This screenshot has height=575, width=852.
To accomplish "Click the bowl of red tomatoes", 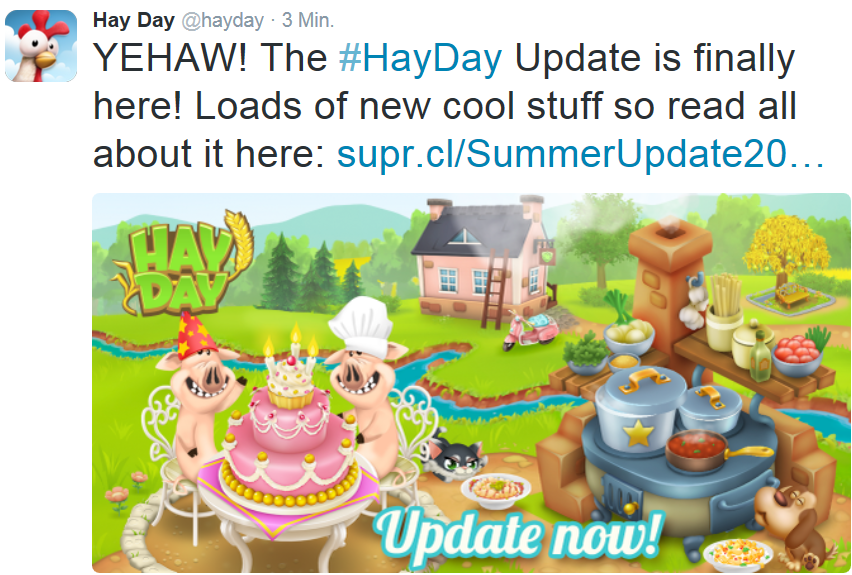I will (797, 353).
